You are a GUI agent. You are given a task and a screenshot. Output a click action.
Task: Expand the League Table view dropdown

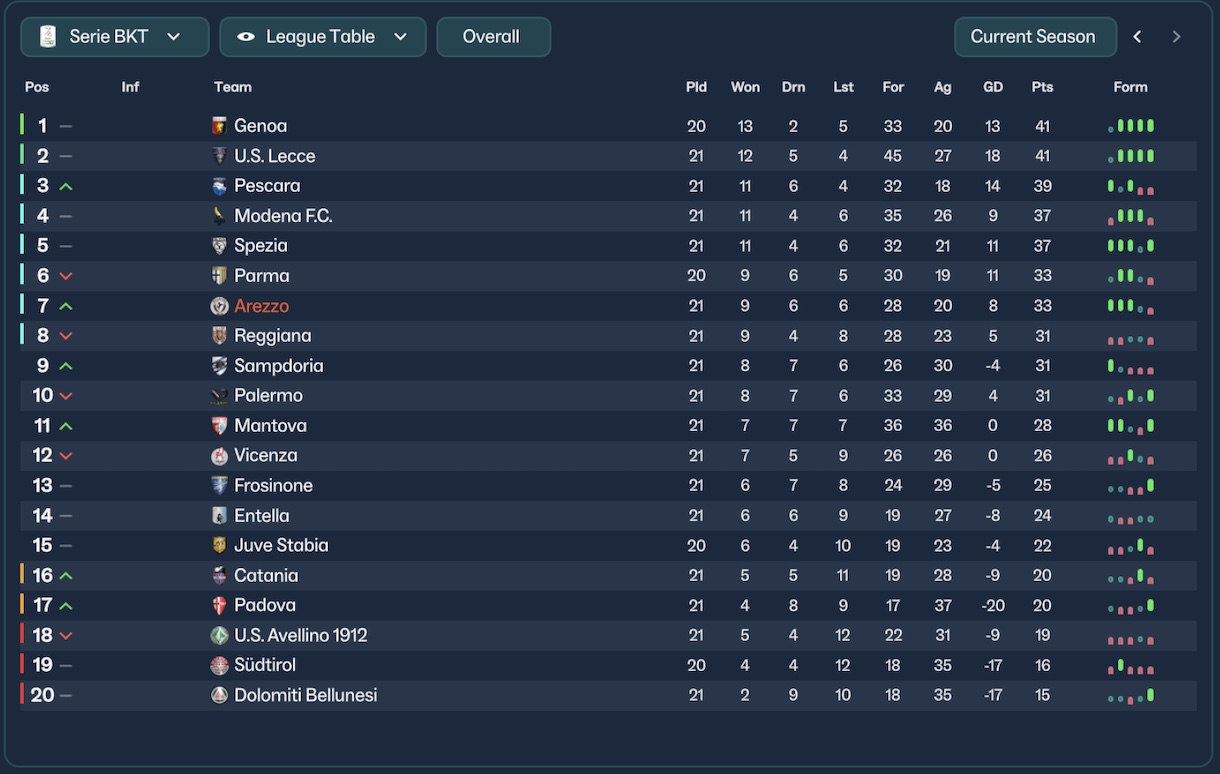pos(323,37)
